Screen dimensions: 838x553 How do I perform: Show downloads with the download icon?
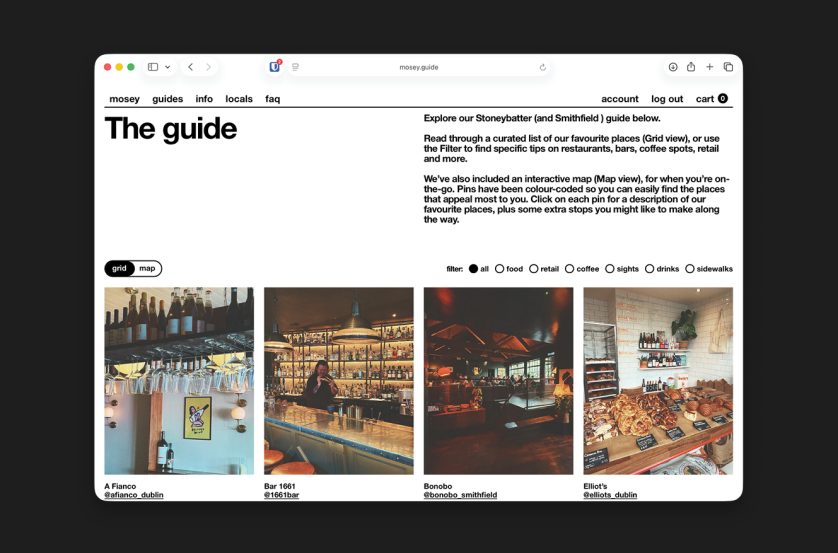tap(673, 67)
